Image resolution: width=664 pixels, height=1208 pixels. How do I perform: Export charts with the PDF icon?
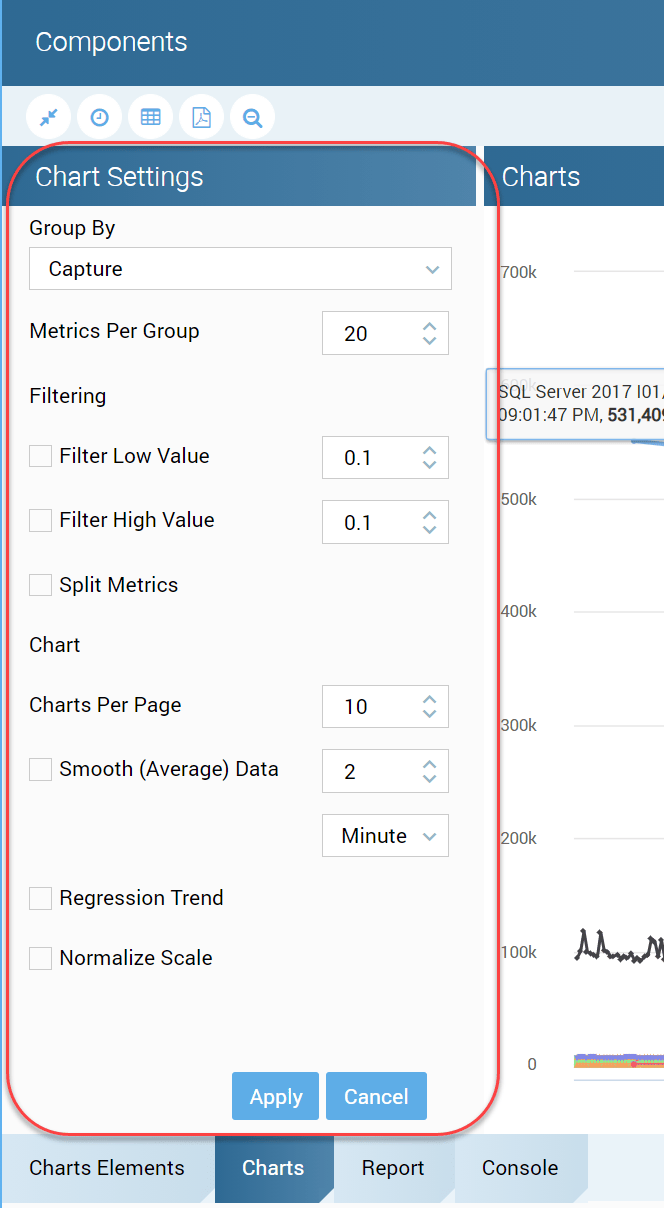pyautogui.click(x=201, y=117)
